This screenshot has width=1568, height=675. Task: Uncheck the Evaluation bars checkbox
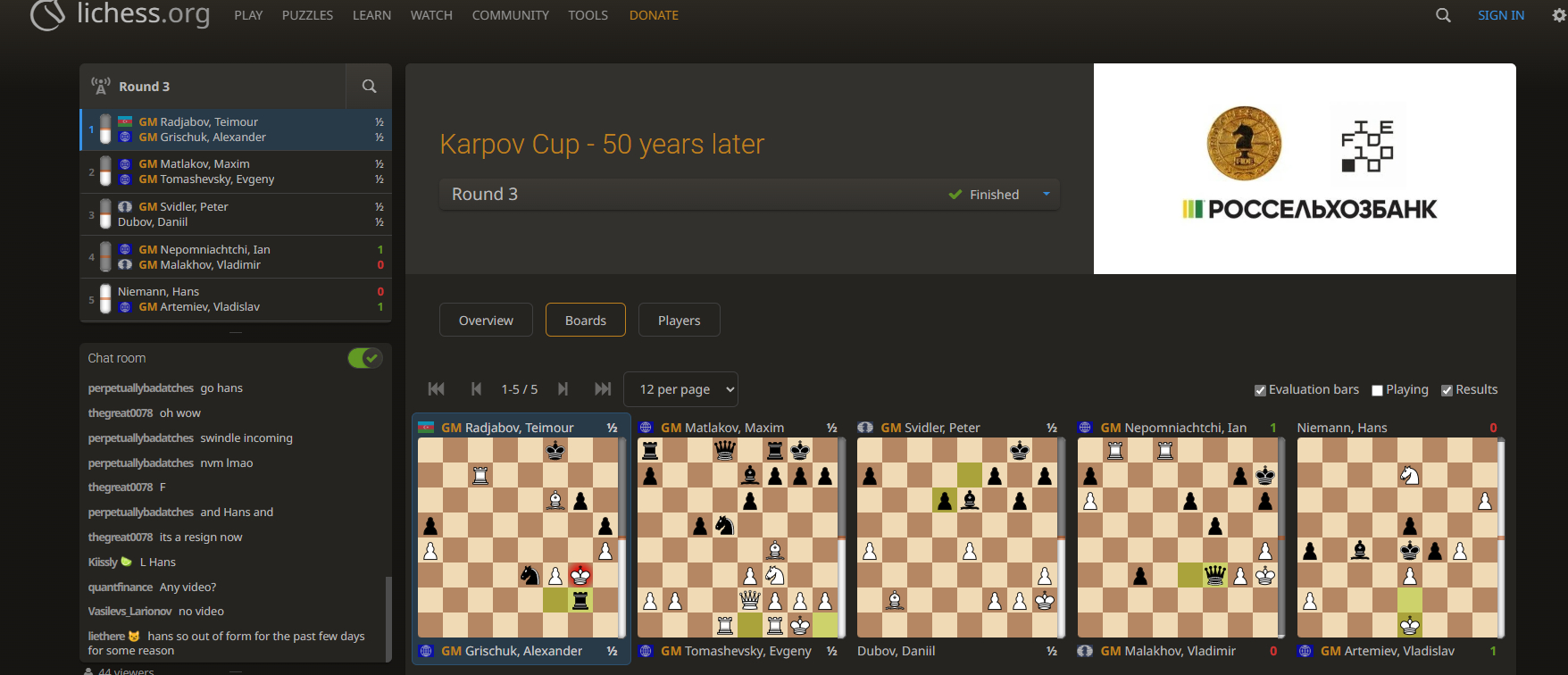(1260, 390)
